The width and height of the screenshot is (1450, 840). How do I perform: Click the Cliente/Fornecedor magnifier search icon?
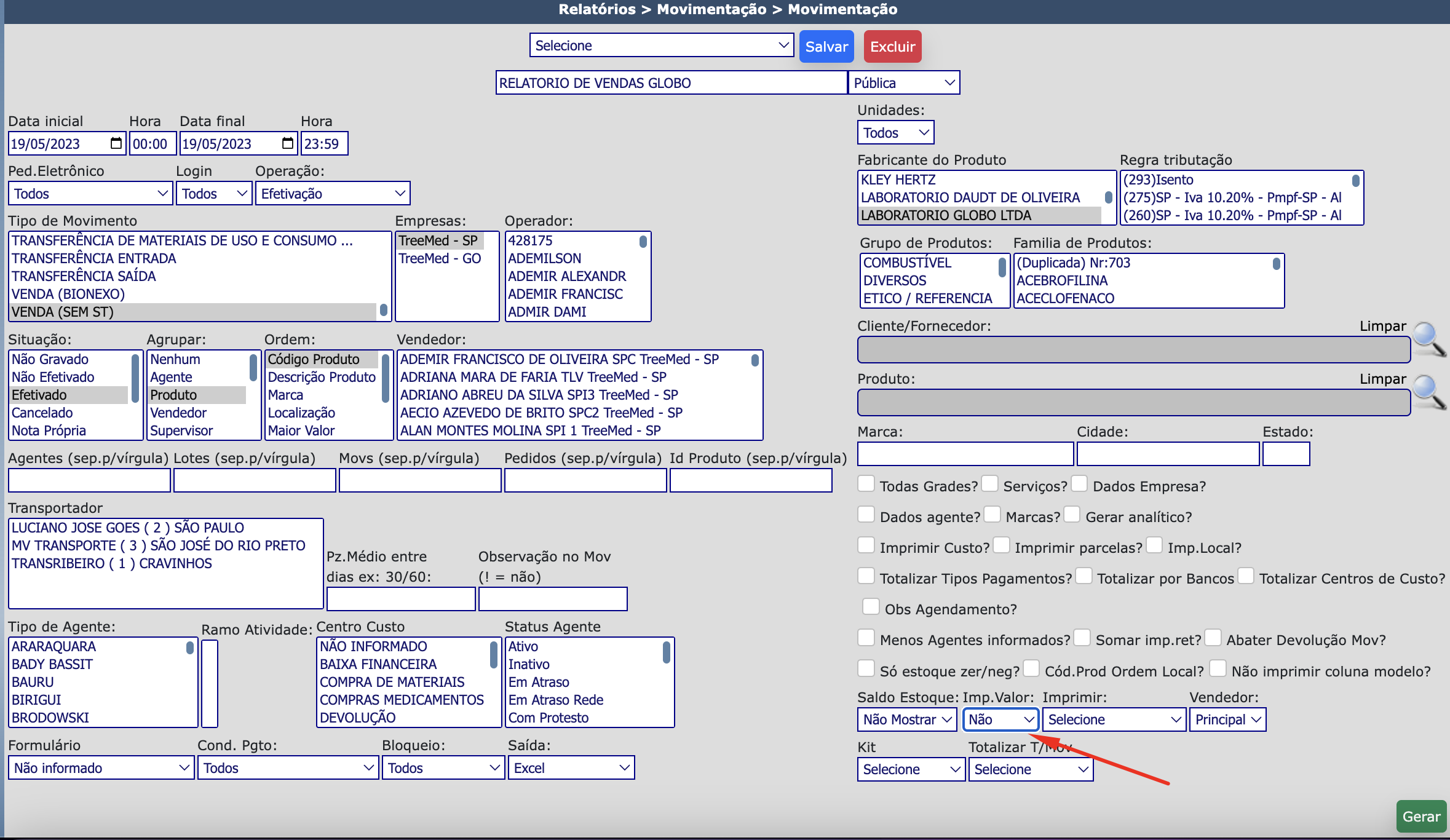click(1428, 339)
